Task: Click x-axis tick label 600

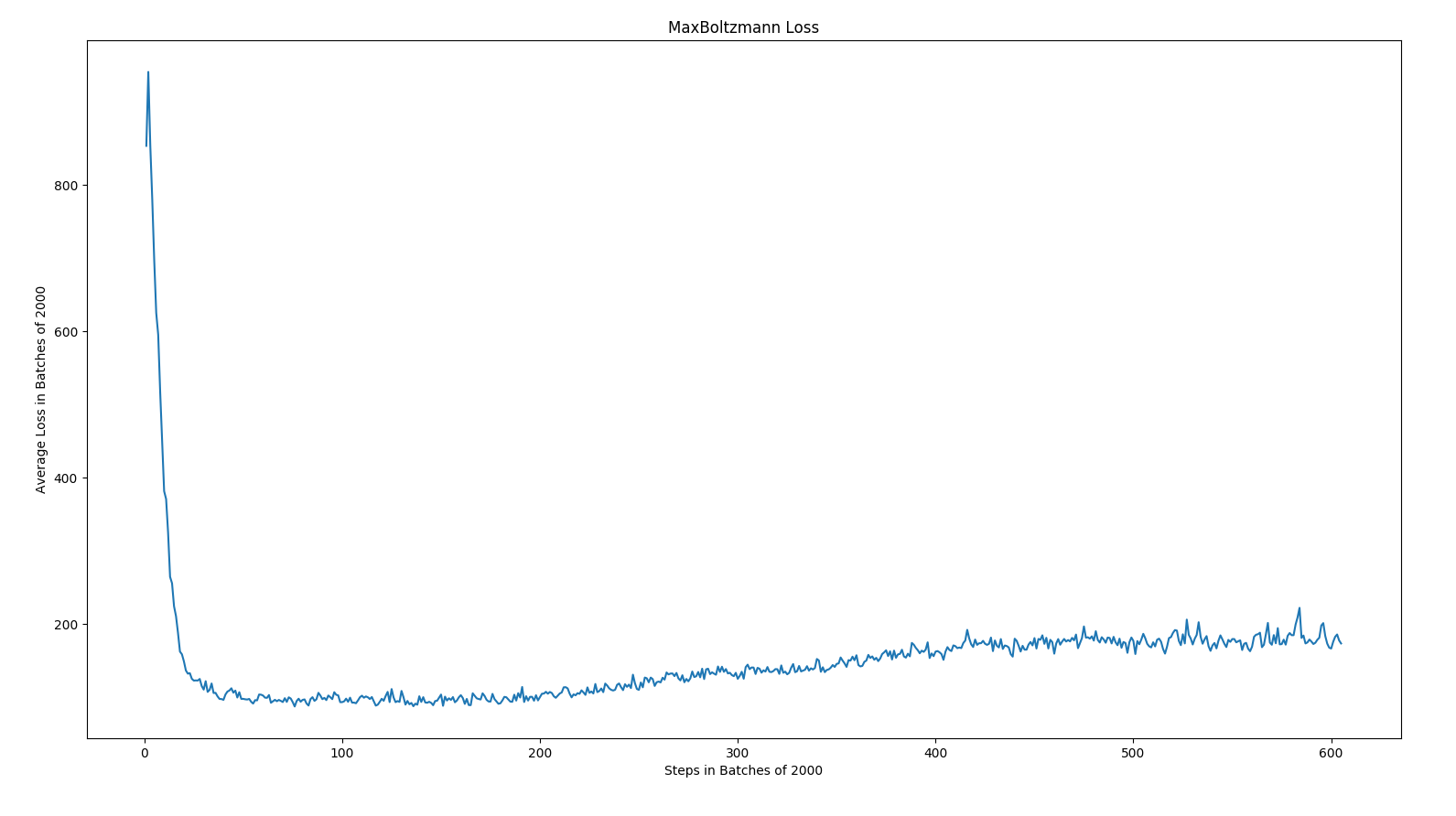Action: (x=1331, y=753)
